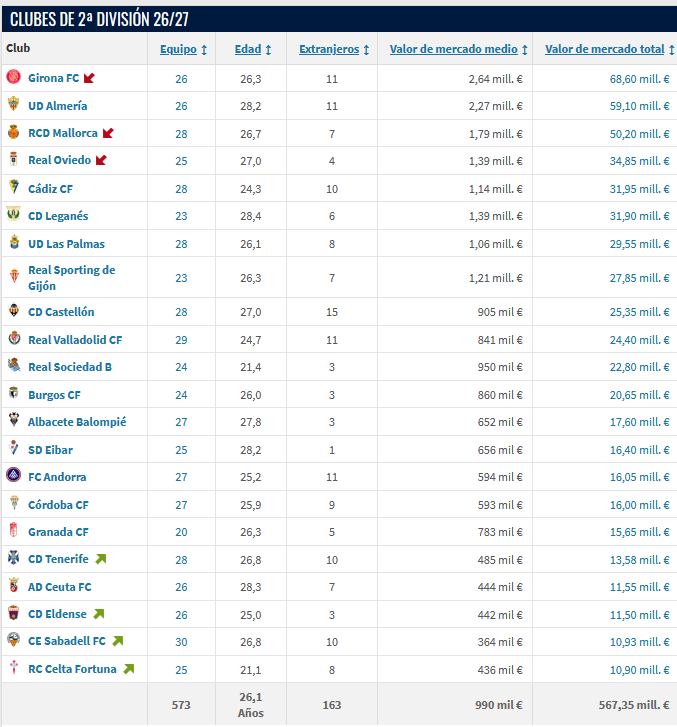Screen dimensions: 677x727
Task: Open the SD Eibar club link
Action: (51, 450)
